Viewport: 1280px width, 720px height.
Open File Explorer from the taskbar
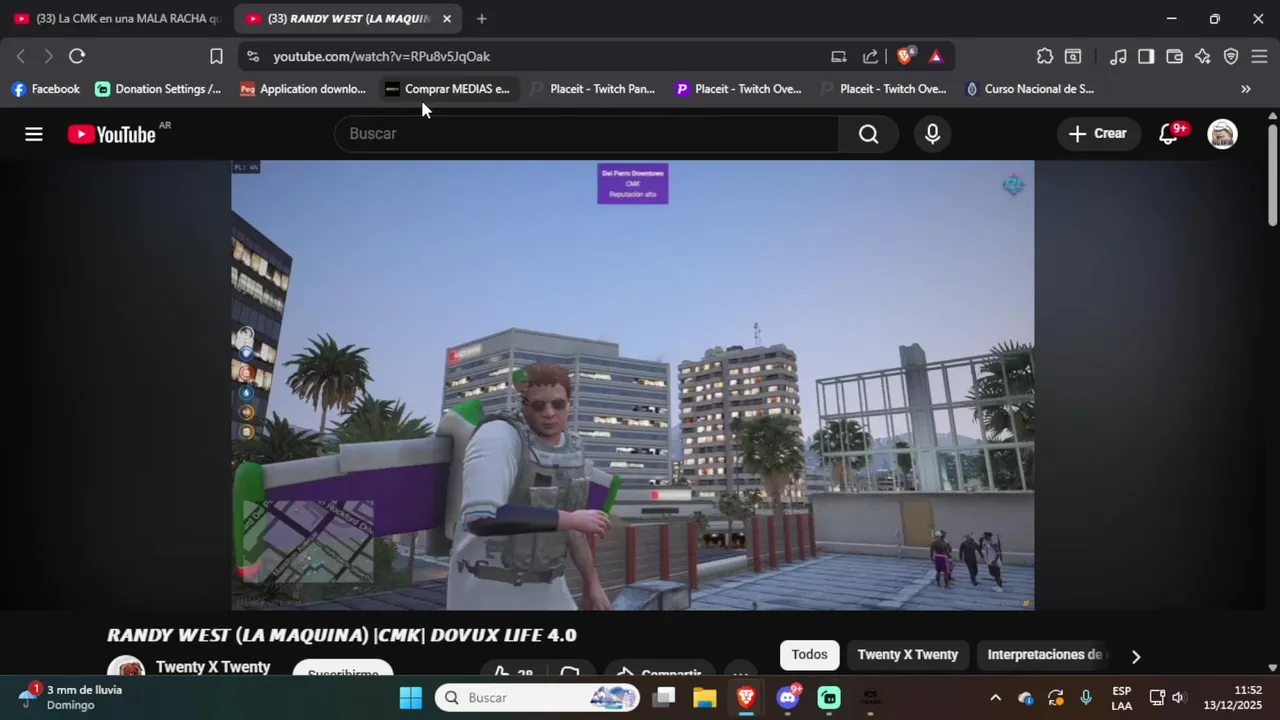coord(705,698)
